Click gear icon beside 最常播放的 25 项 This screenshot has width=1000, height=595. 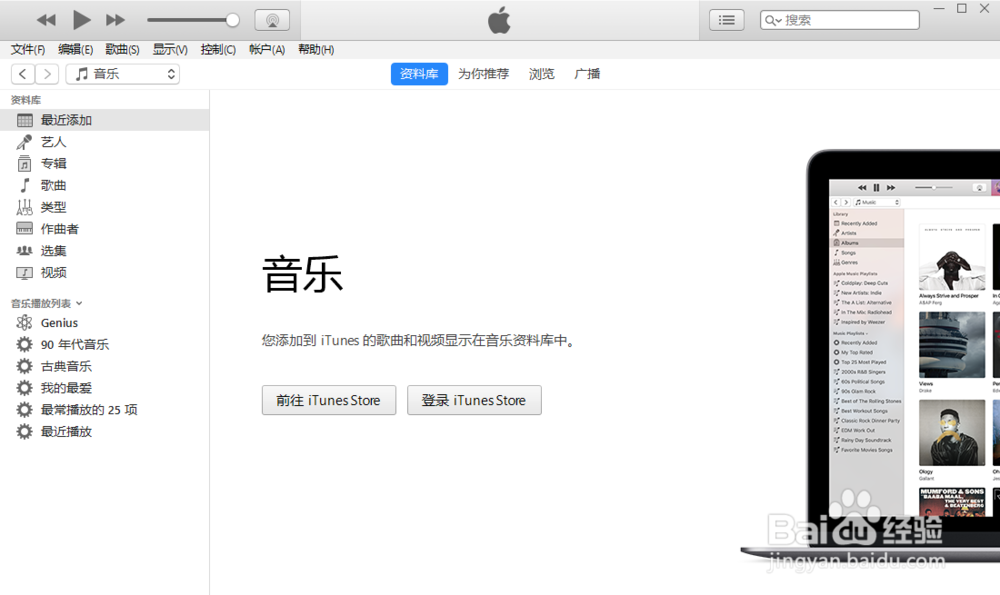pyautogui.click(x=24, y=409)
